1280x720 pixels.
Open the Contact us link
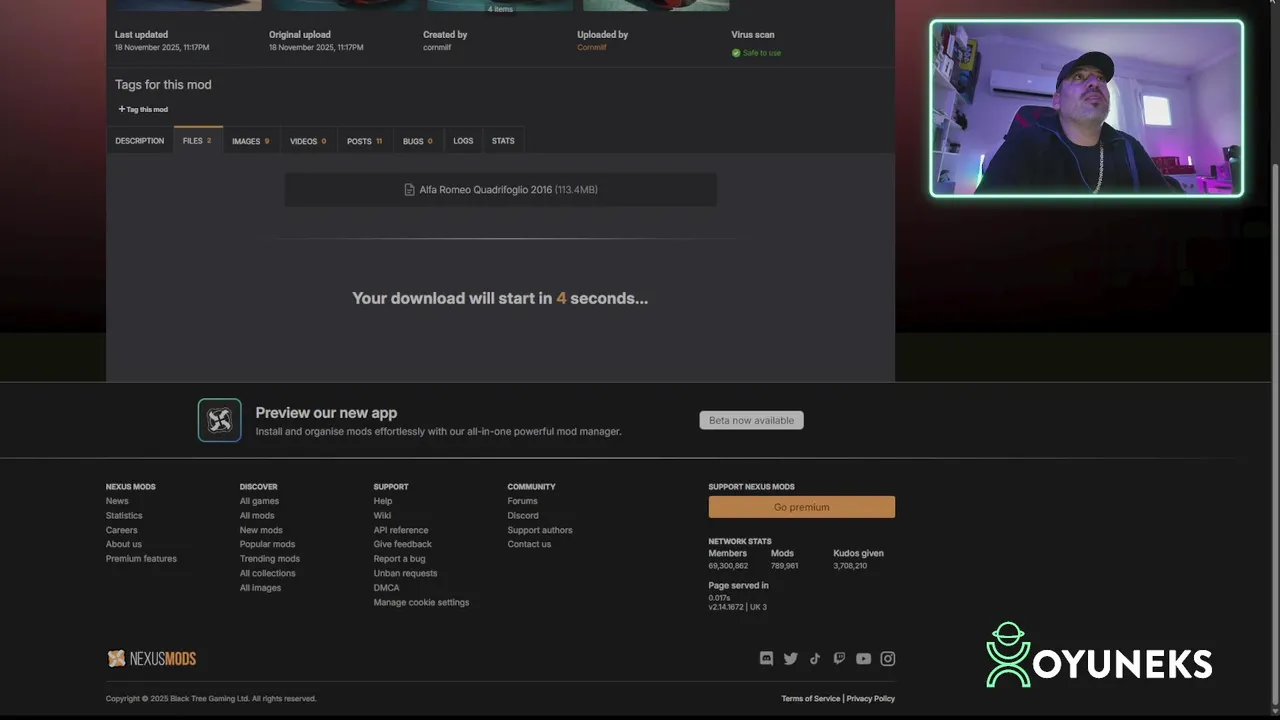(x=529, y=544)
